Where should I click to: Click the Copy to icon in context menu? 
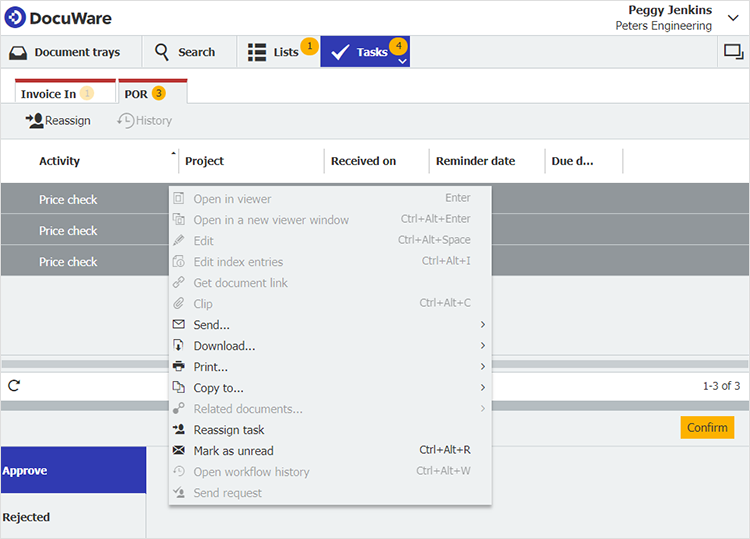179,388
